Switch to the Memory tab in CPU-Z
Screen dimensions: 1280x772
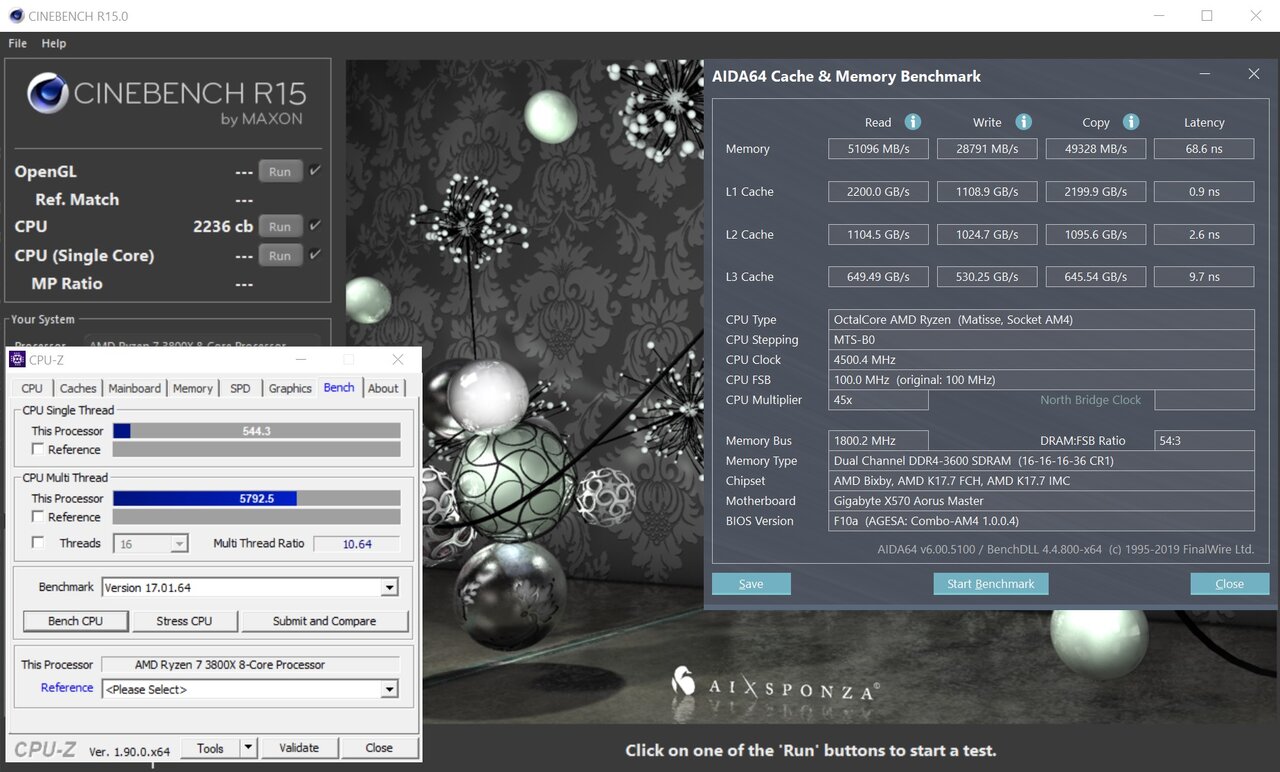click(193, 389)
